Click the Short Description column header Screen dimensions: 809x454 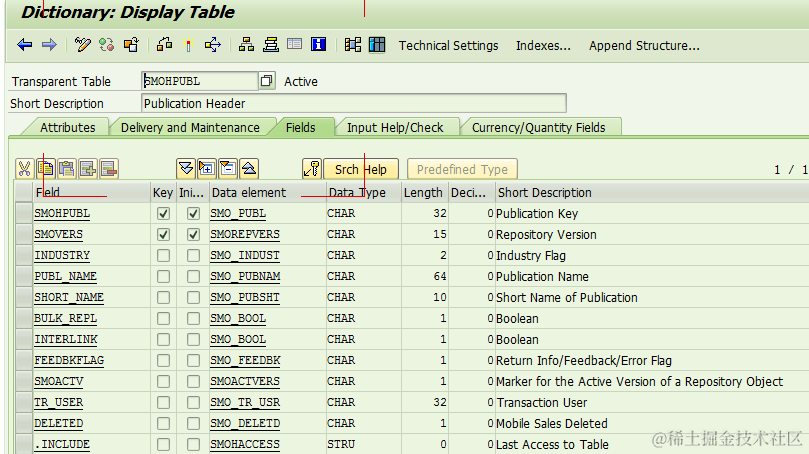(652, 192)
